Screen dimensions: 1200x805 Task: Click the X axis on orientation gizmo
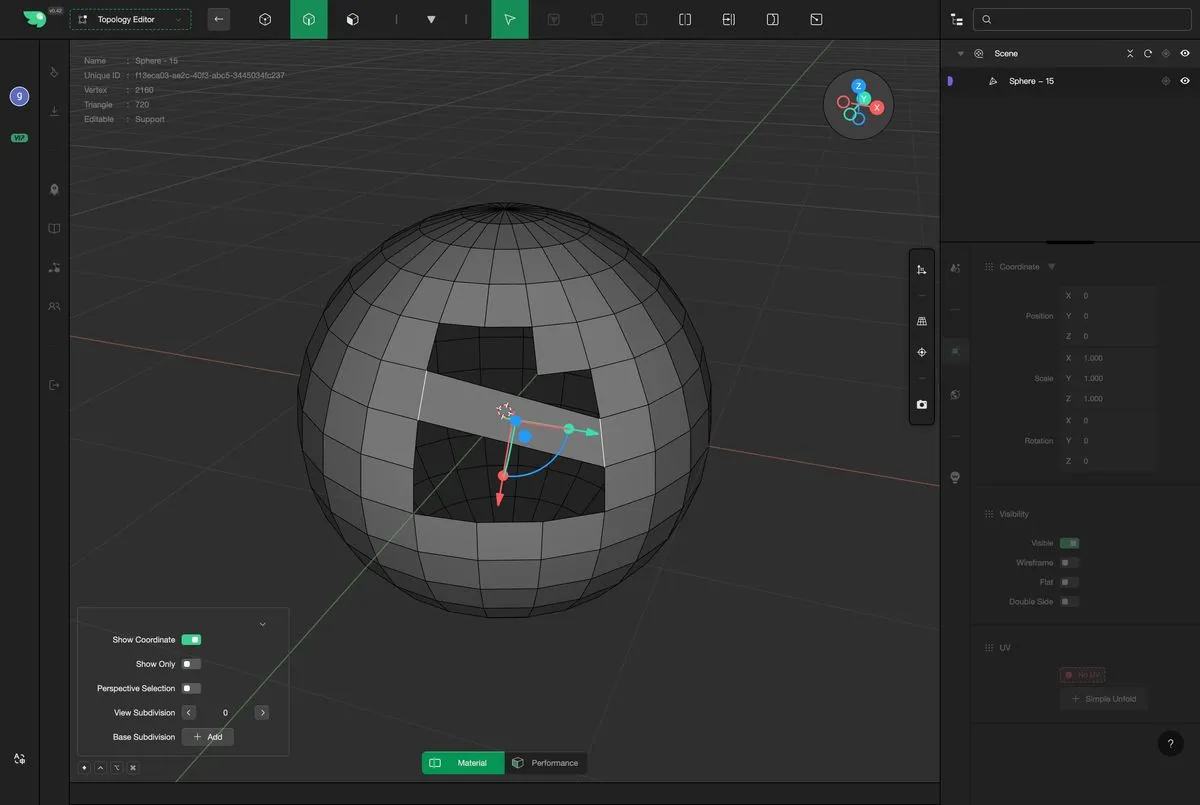pyautogui.click(x=877, y=107)
